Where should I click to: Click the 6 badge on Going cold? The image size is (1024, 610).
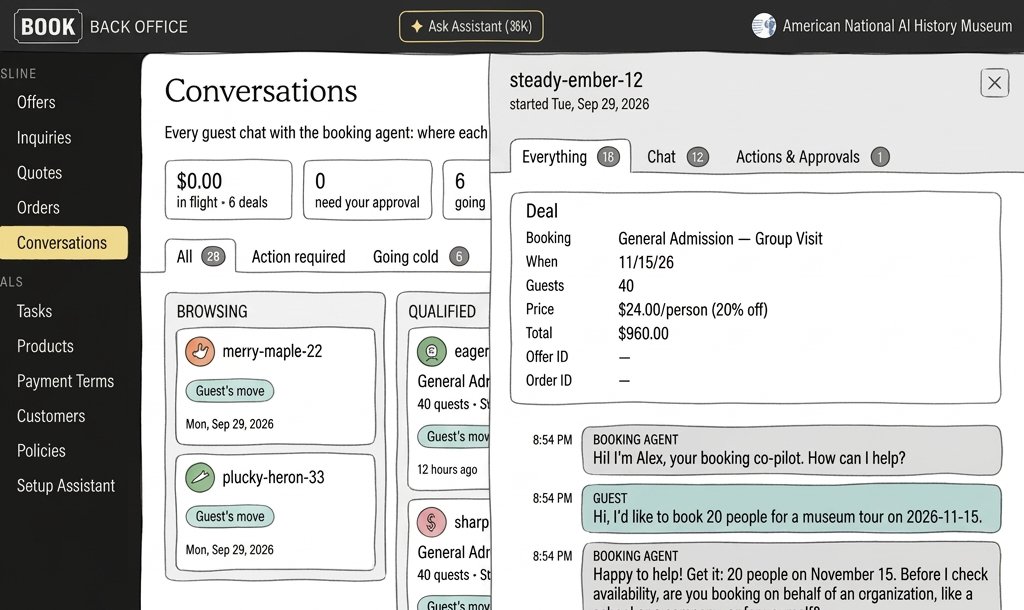coord(459,257)
